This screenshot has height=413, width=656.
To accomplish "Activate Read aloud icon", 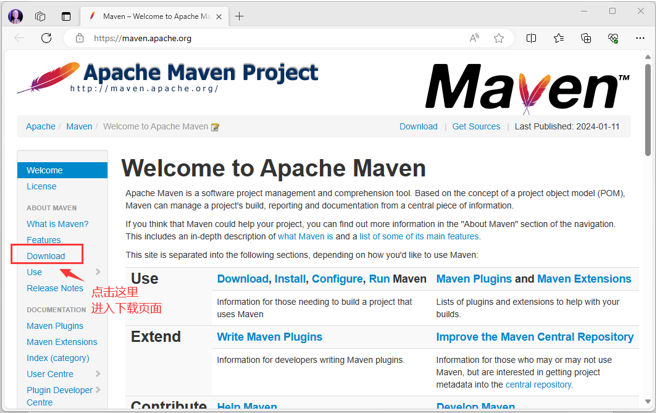I will (474, 38).
